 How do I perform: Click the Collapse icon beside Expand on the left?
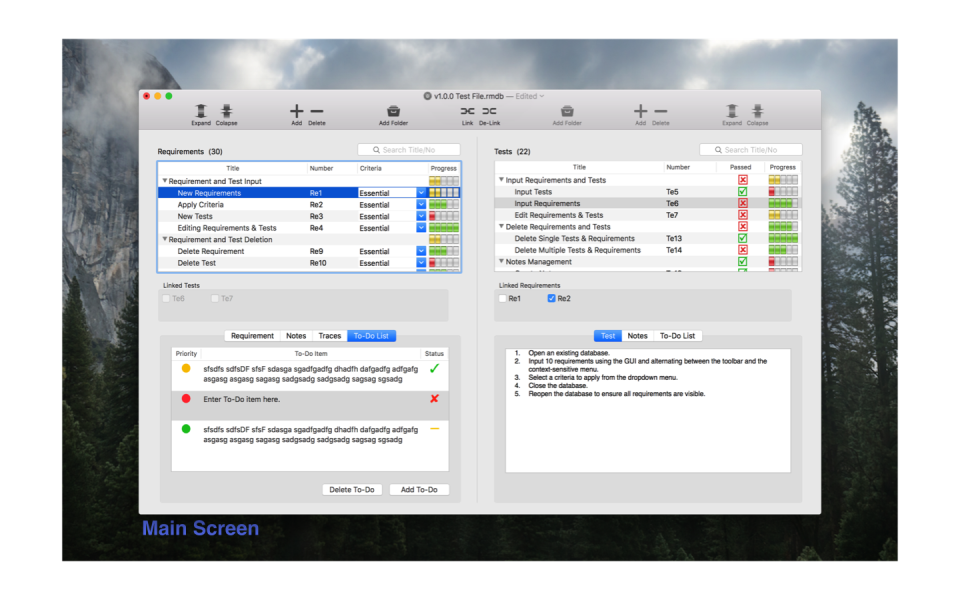point(226,112)
